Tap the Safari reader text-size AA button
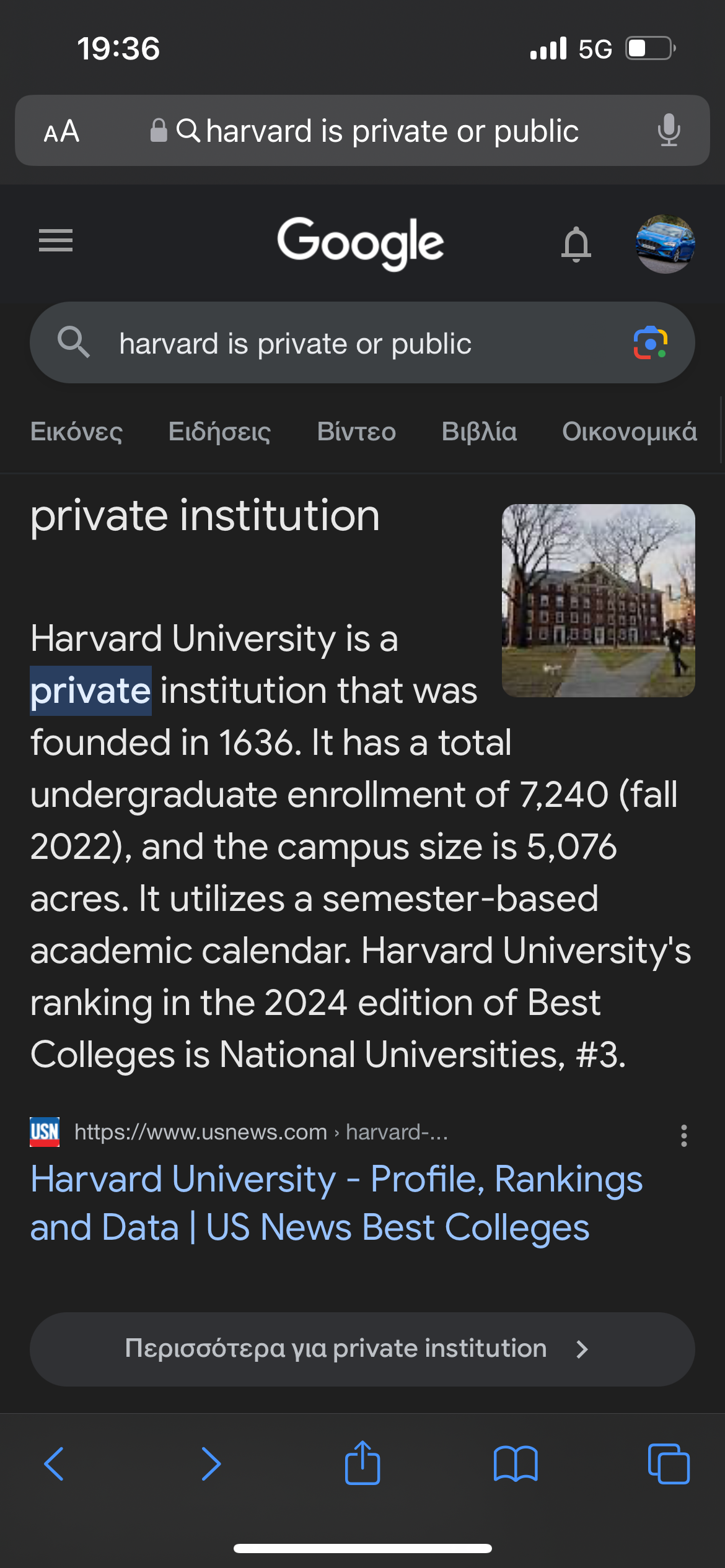The image size is (725, 1568). [61, 131]
